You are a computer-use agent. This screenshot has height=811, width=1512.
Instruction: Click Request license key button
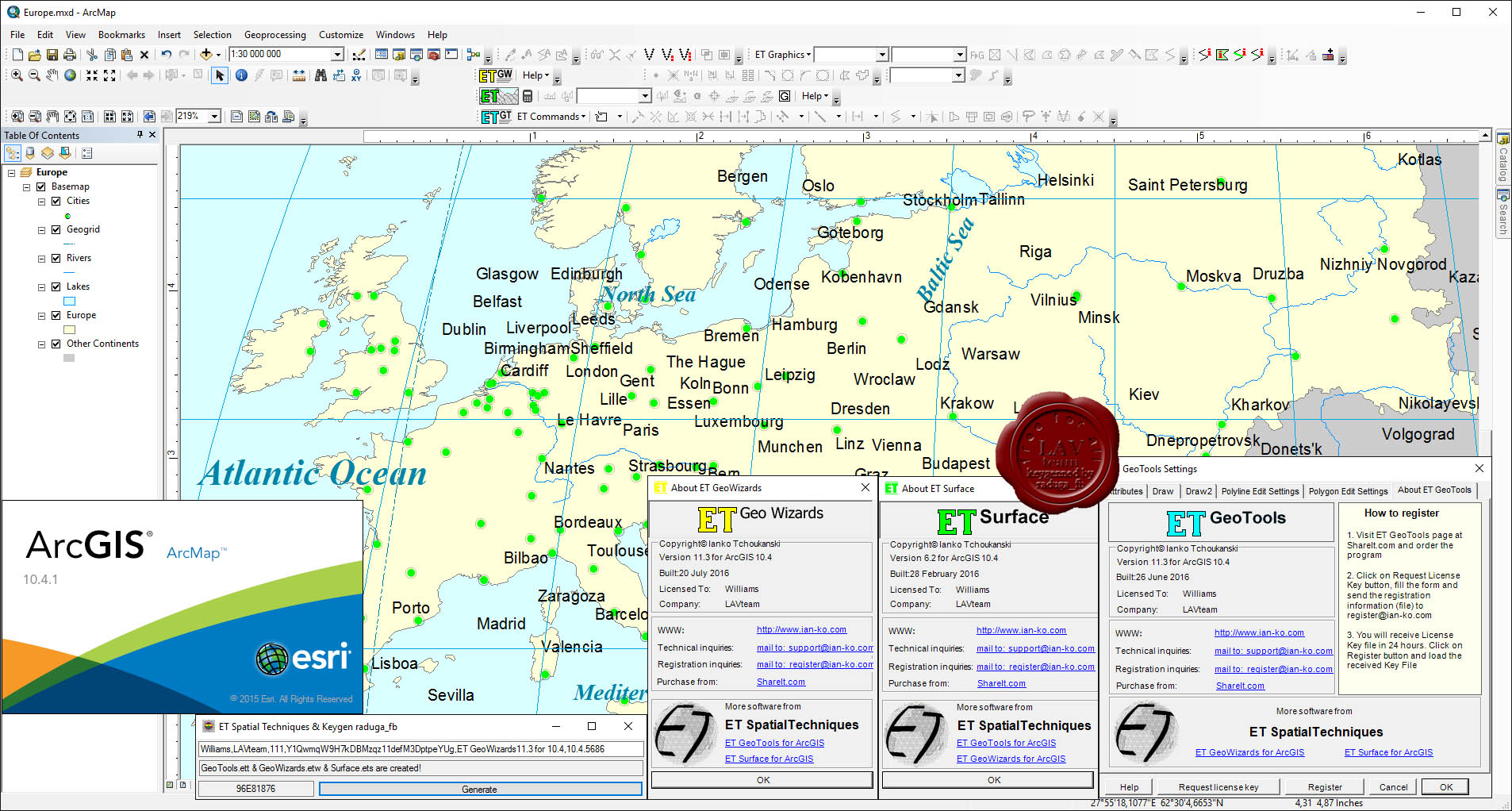1218,787
